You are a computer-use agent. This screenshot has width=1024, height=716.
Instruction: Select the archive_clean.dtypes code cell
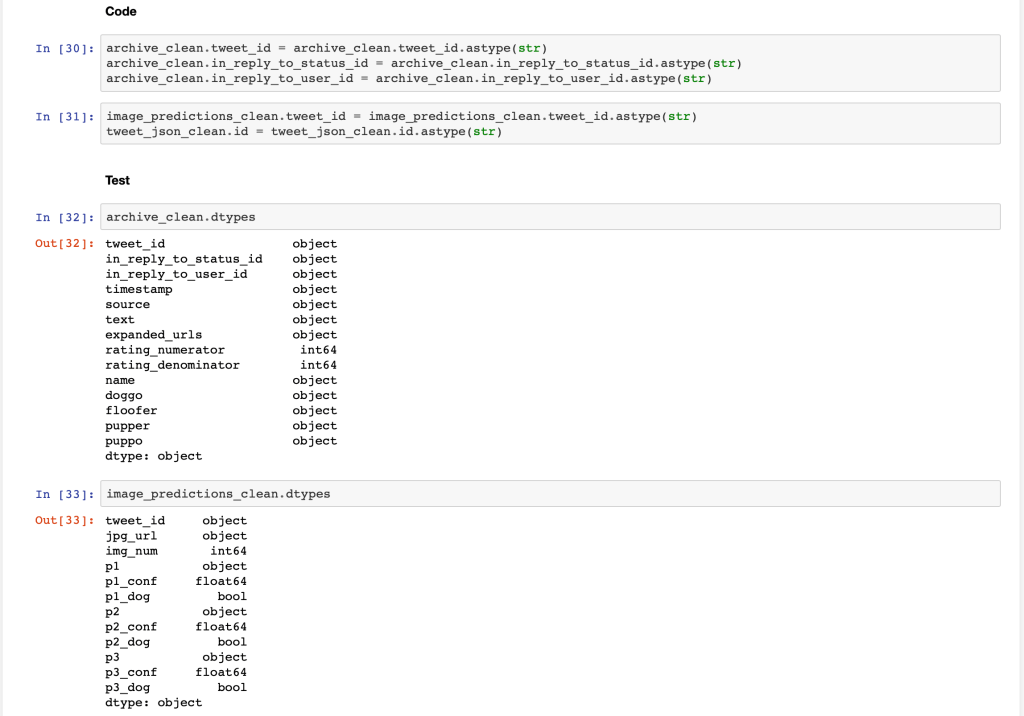(x=550, y=217)
